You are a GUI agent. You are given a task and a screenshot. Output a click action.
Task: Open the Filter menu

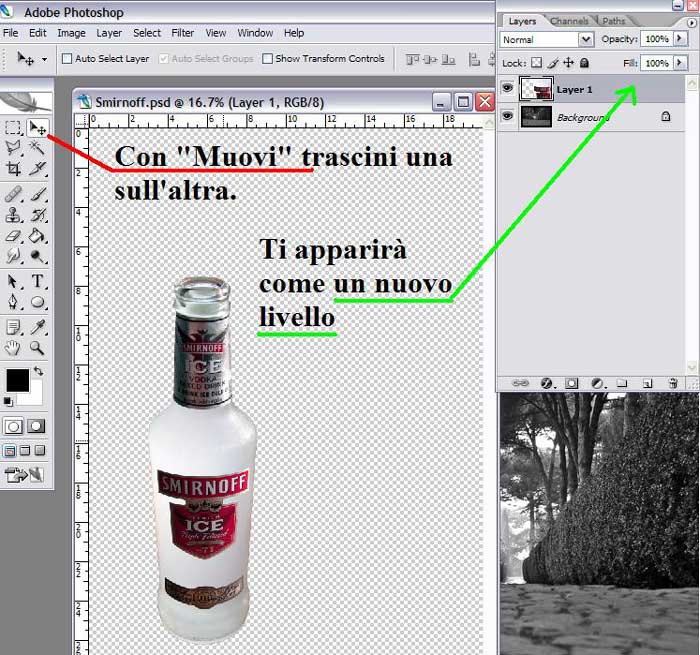(183, 33)
